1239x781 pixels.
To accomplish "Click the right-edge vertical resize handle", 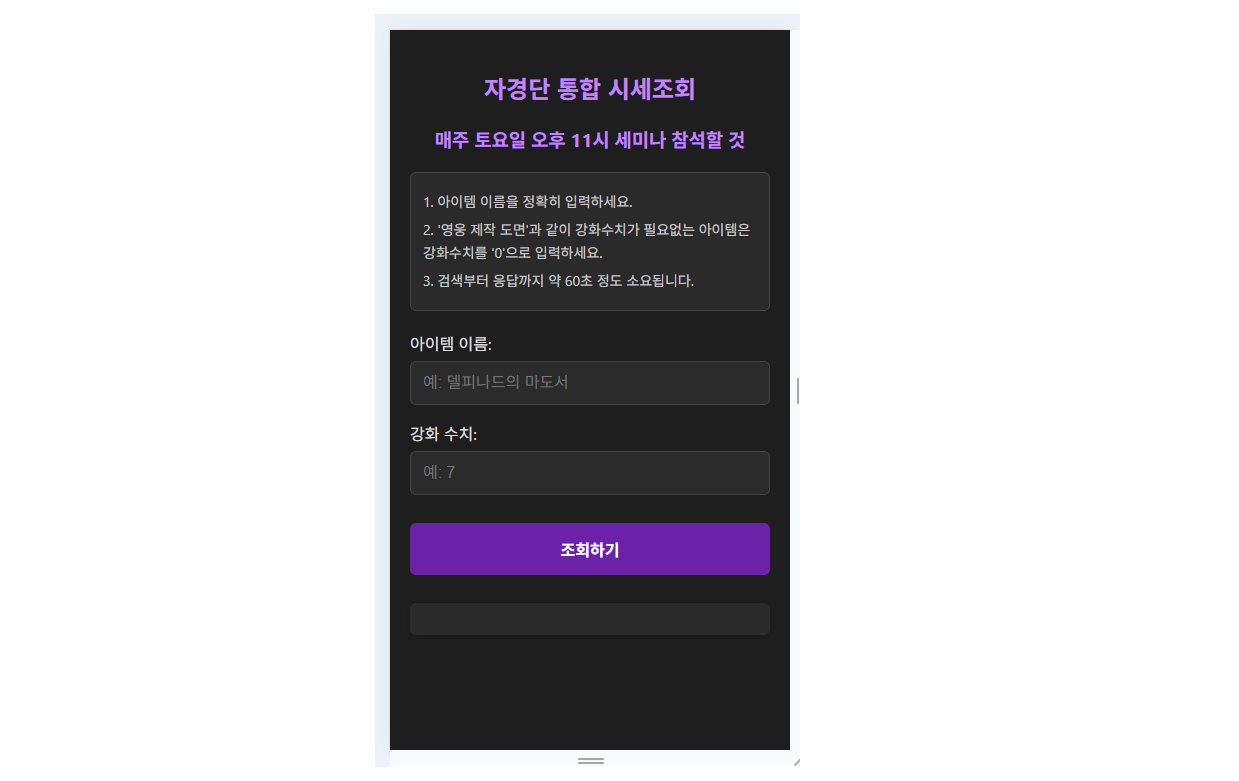I will [797, 391].
